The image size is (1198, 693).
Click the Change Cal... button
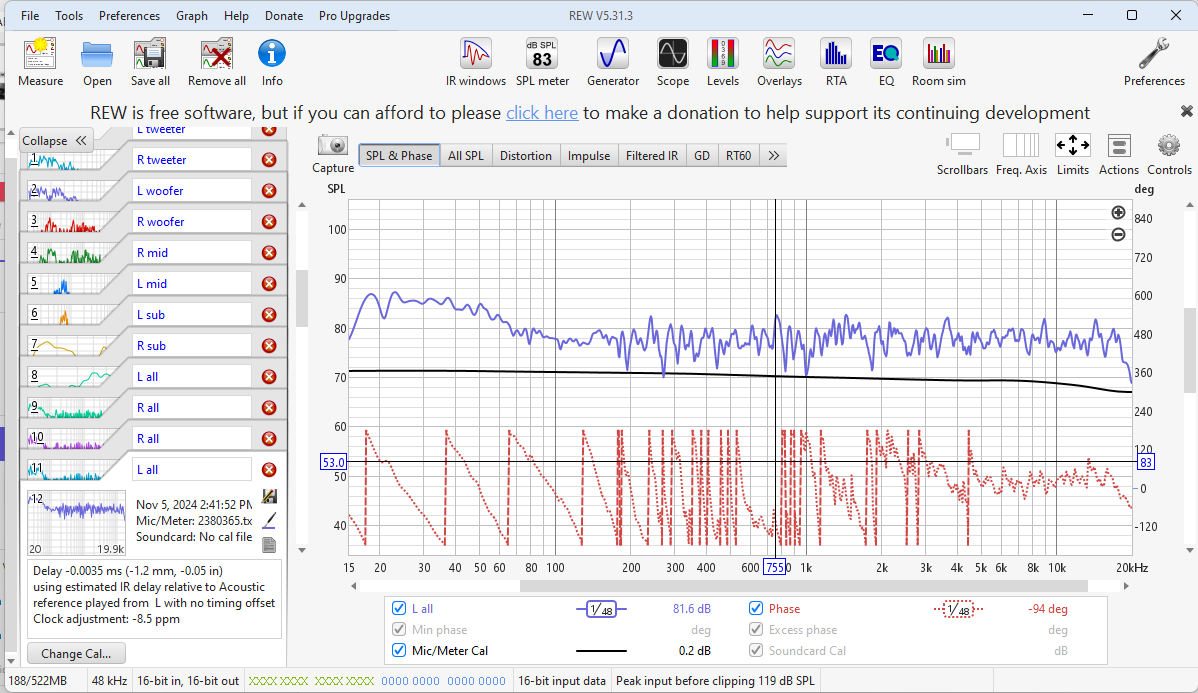point(76,653)
